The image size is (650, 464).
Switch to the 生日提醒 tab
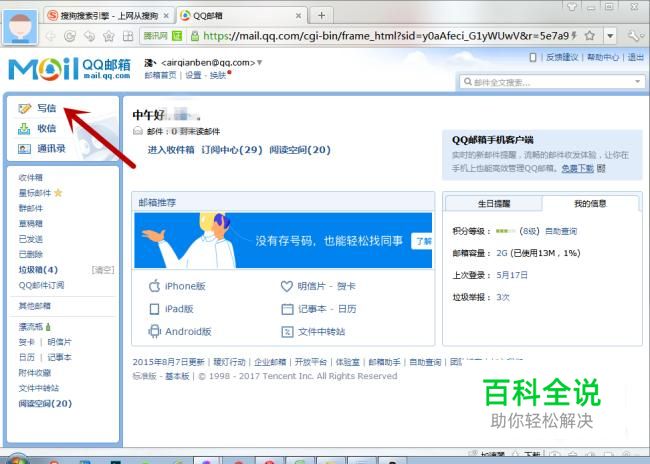coord(494,204)
